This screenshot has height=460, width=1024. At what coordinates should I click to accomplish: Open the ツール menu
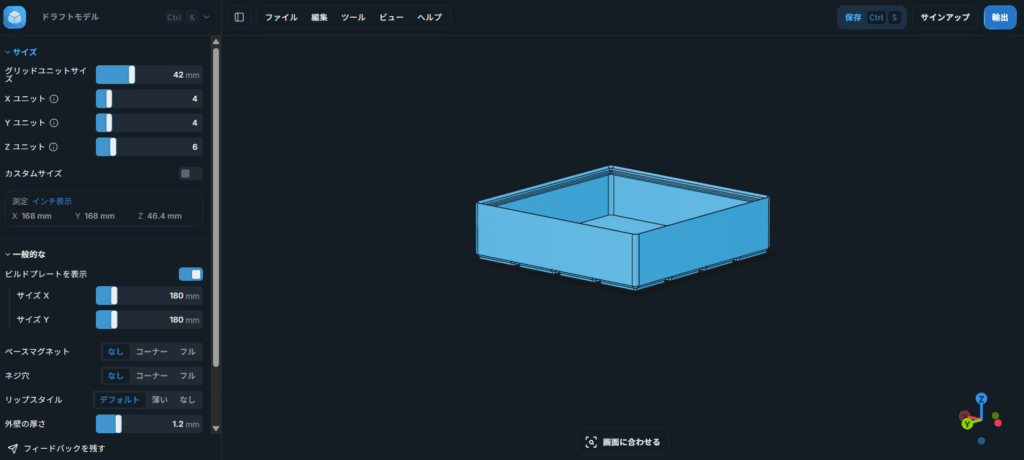(x=353, y=18)
